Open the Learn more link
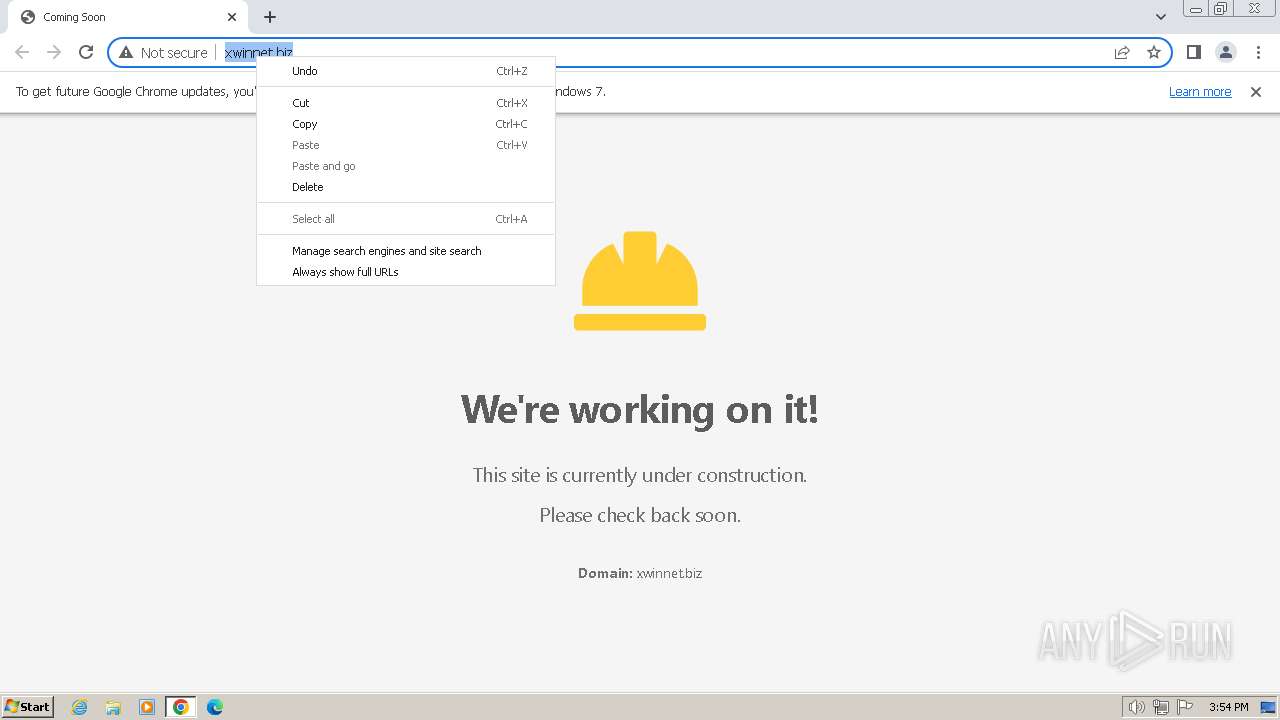The height and width of the screenshot is (720, 1280). (1200, 92)
